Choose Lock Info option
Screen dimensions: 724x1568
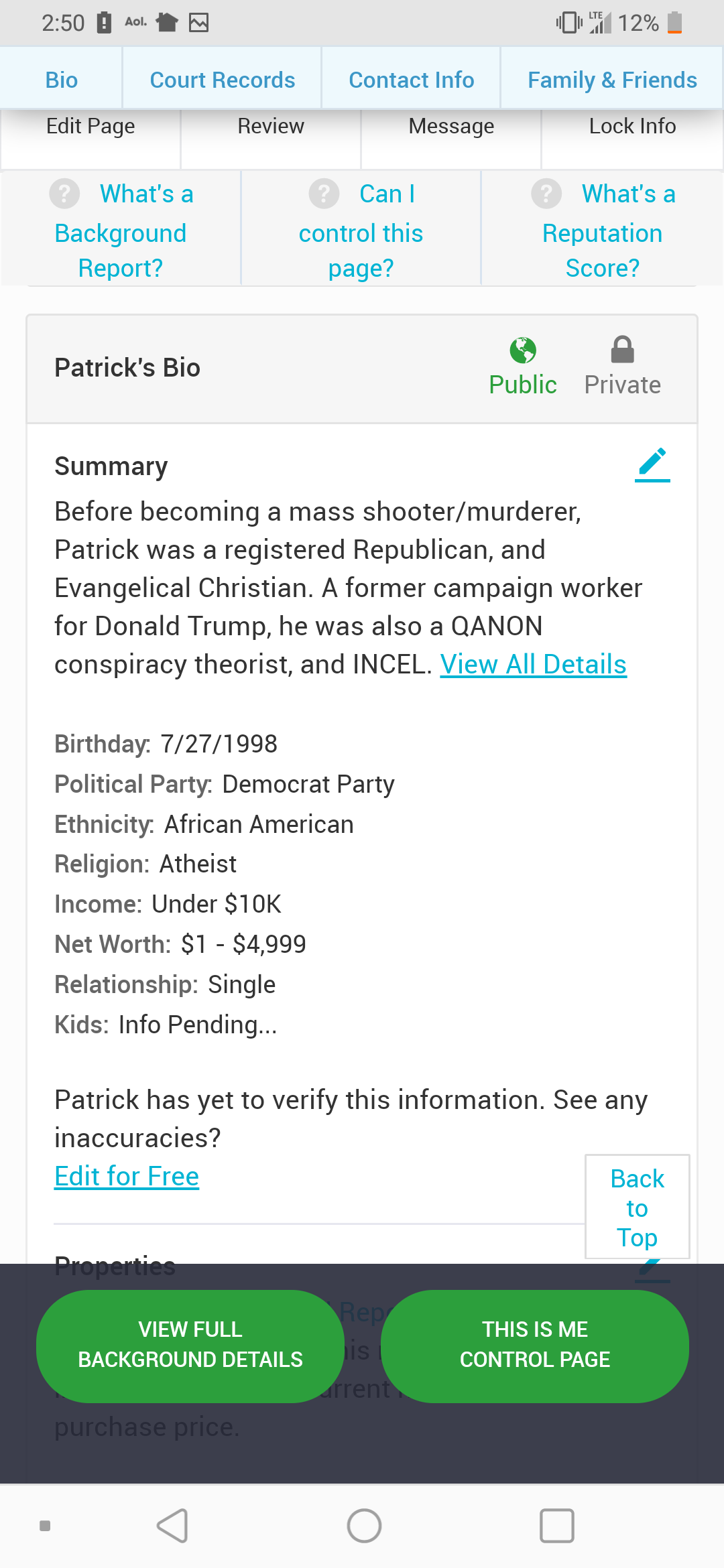(x=632, y=126)
